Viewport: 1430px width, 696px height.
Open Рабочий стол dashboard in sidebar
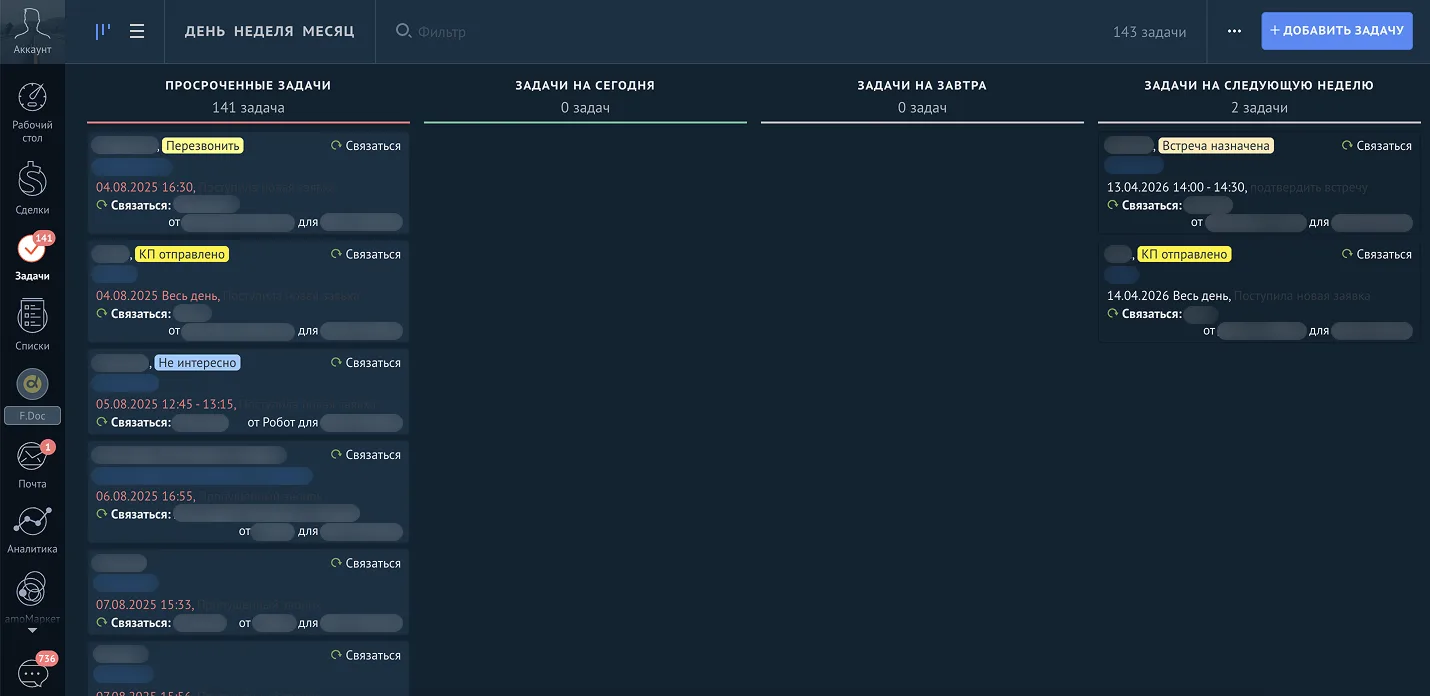(32, 112)
